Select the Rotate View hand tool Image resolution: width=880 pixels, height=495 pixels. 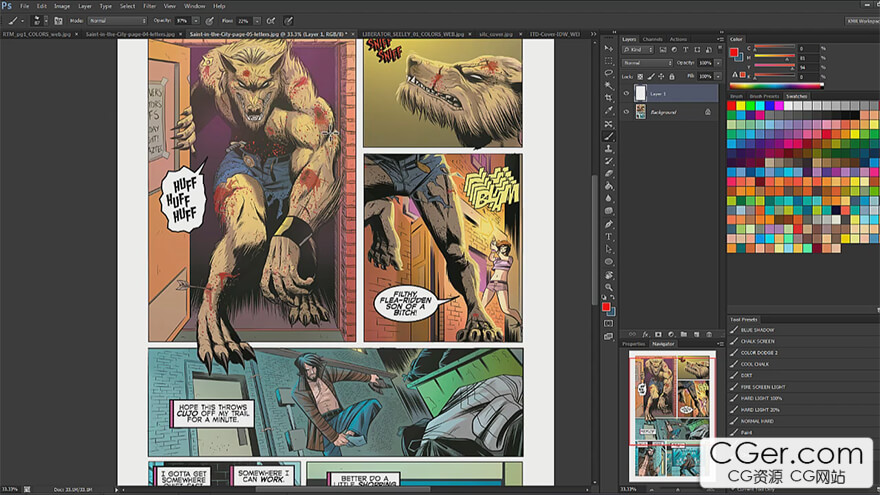click(x=608, y=275)
